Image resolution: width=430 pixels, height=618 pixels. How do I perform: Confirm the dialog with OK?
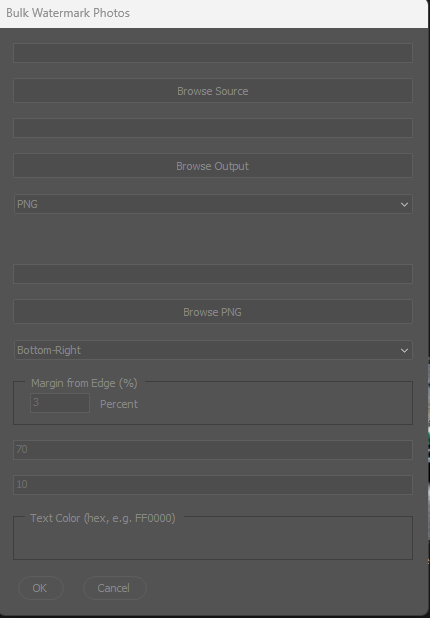[41, 588]
